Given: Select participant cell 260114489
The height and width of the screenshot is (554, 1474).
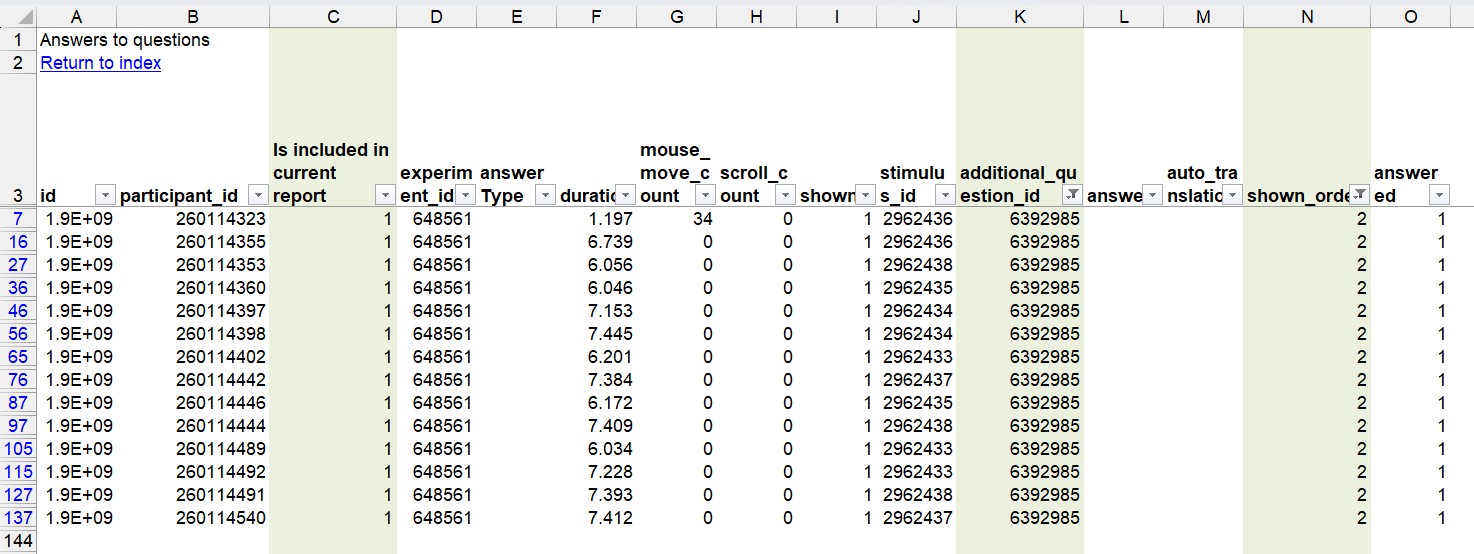Looking at the screenshot, I should point(193,449).
